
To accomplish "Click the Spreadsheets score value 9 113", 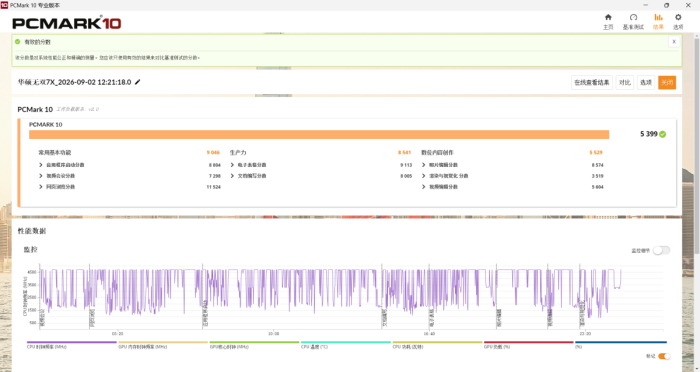I will pos(406,165).
